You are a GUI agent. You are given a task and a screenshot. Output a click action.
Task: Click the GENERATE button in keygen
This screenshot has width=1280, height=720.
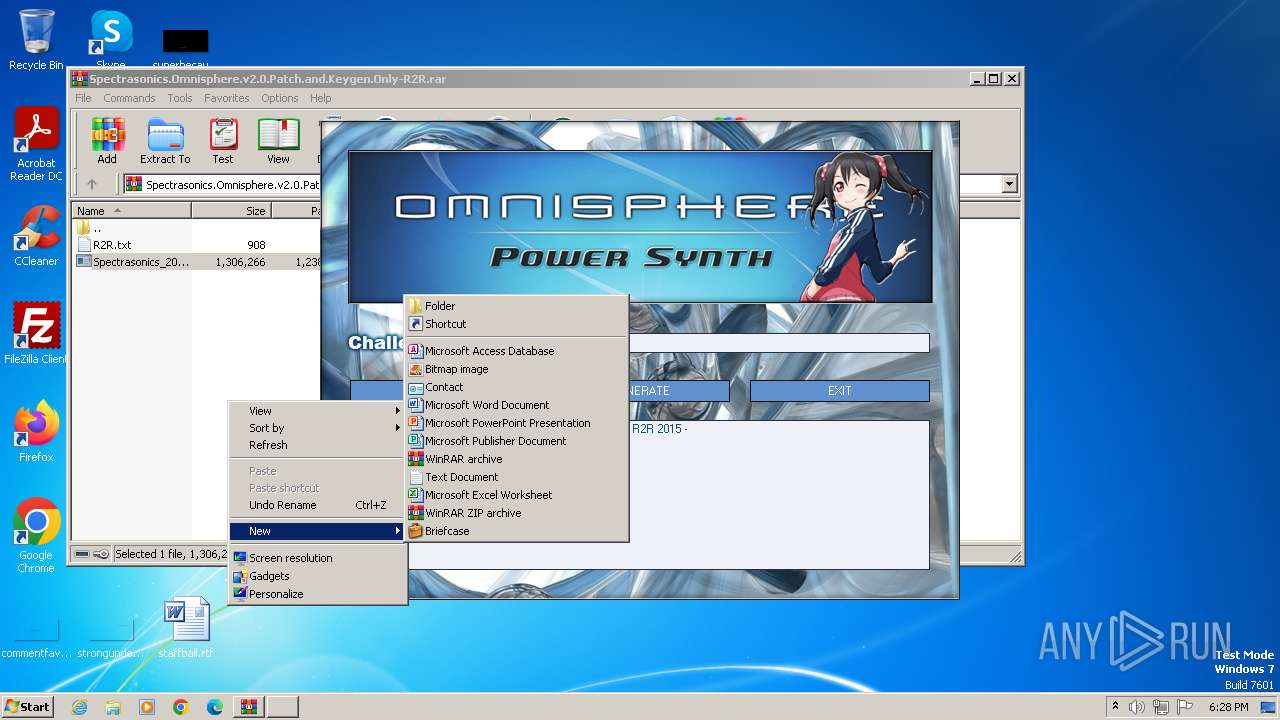point(678,391)
